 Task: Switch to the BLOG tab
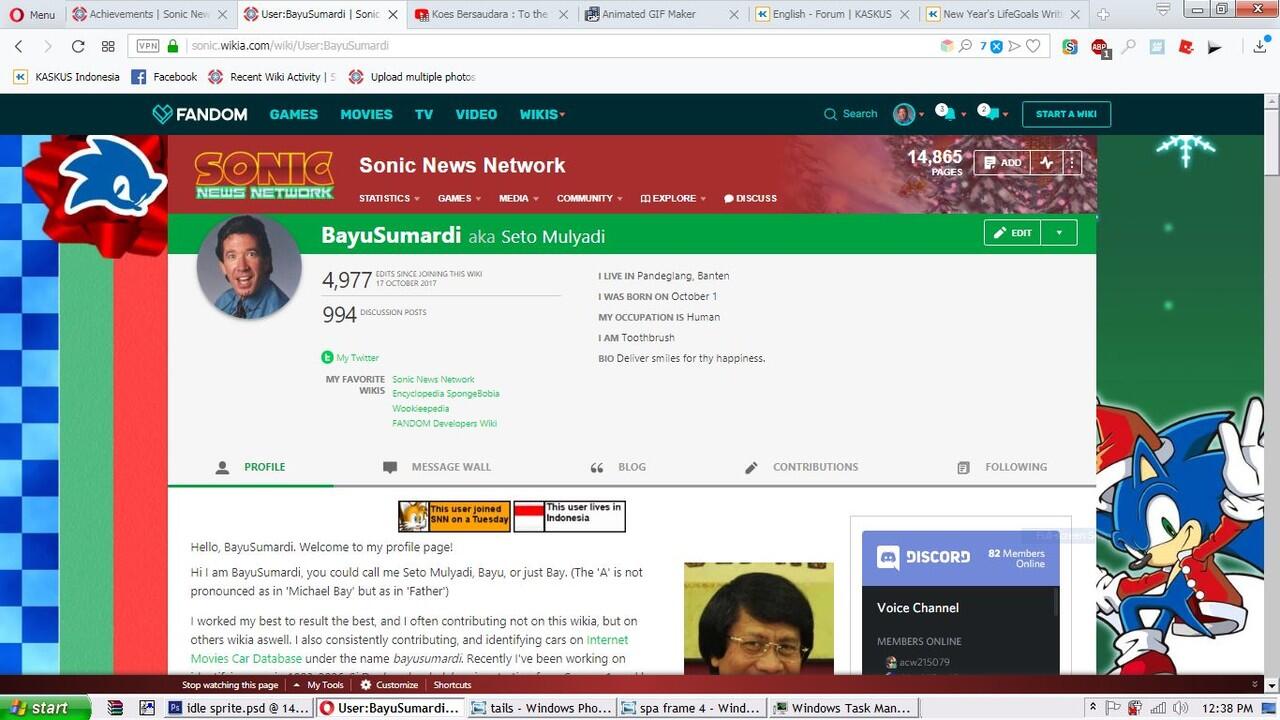[x=618, y=467]
